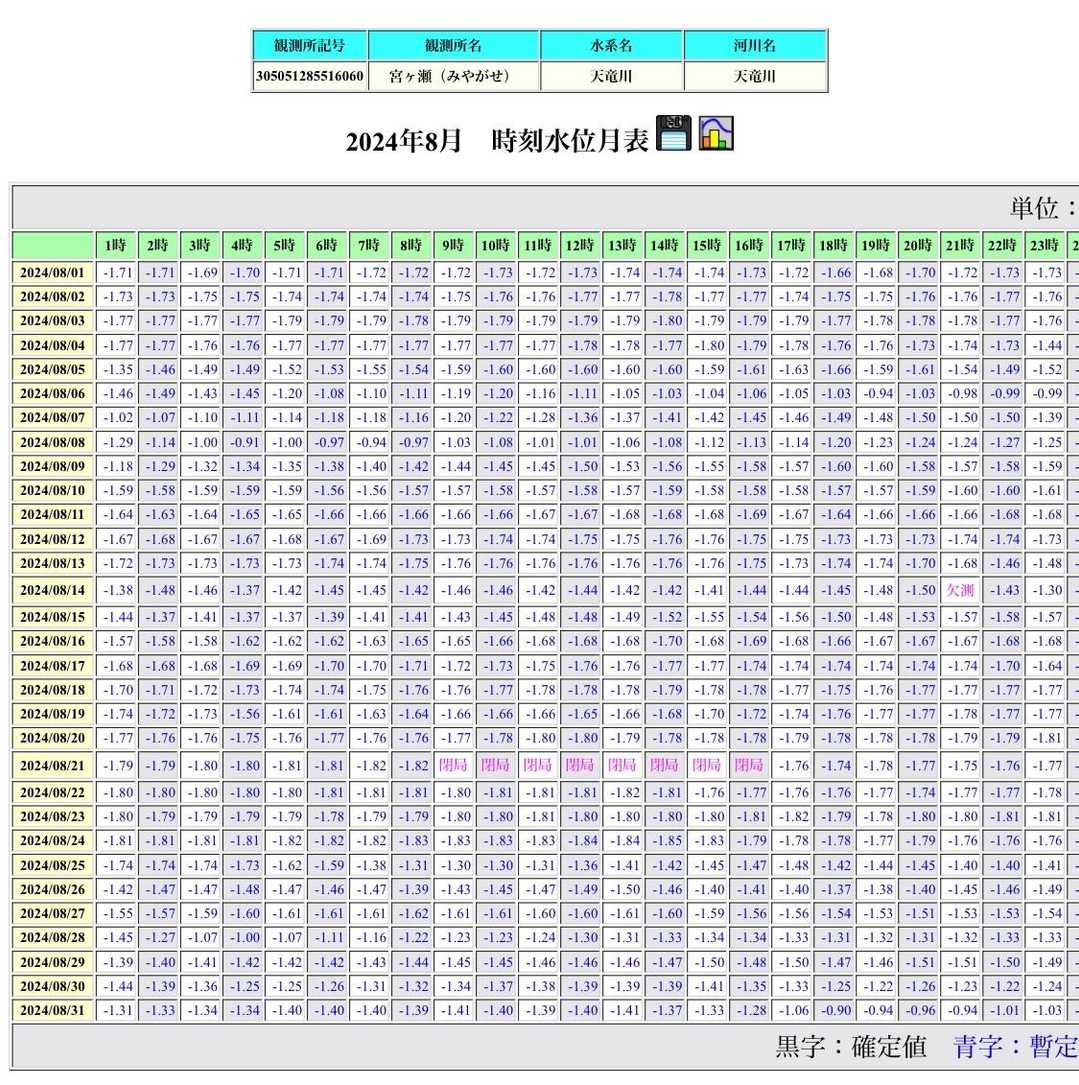Click the 天竜川 value under 水系名
The width and height of the screenshot is (1079, 1085).
(612, 76)
